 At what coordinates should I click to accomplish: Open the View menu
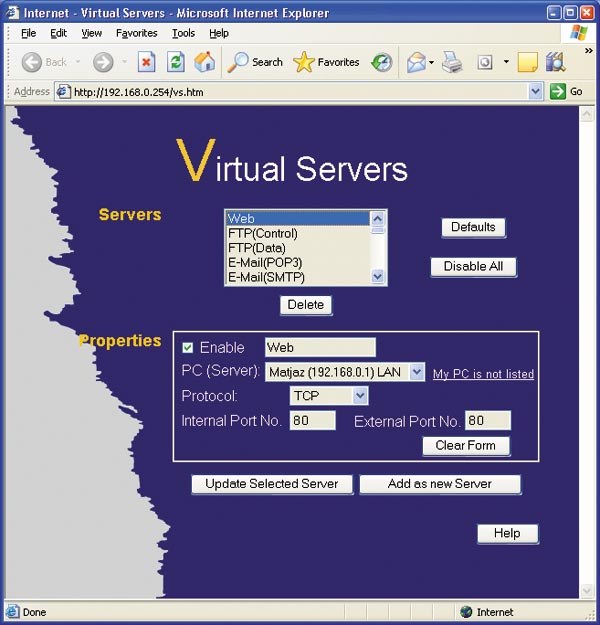[x=92, y=33]
